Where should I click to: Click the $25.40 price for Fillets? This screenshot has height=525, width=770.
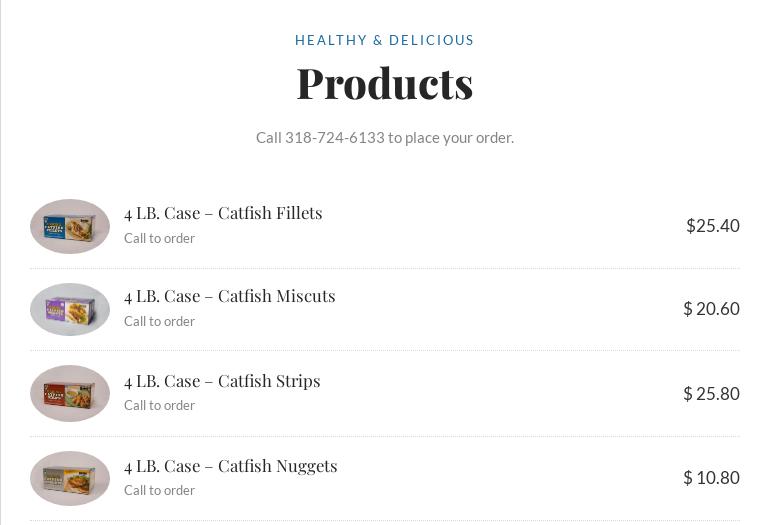coord(712,226)
